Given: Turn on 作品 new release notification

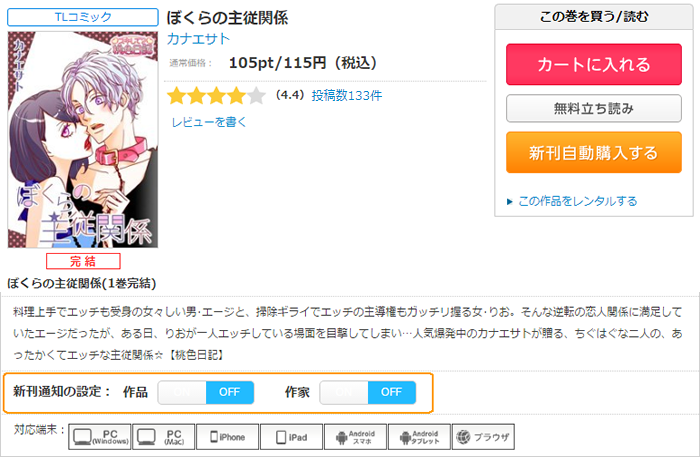Looking at the screenshot, I should 182,392.
